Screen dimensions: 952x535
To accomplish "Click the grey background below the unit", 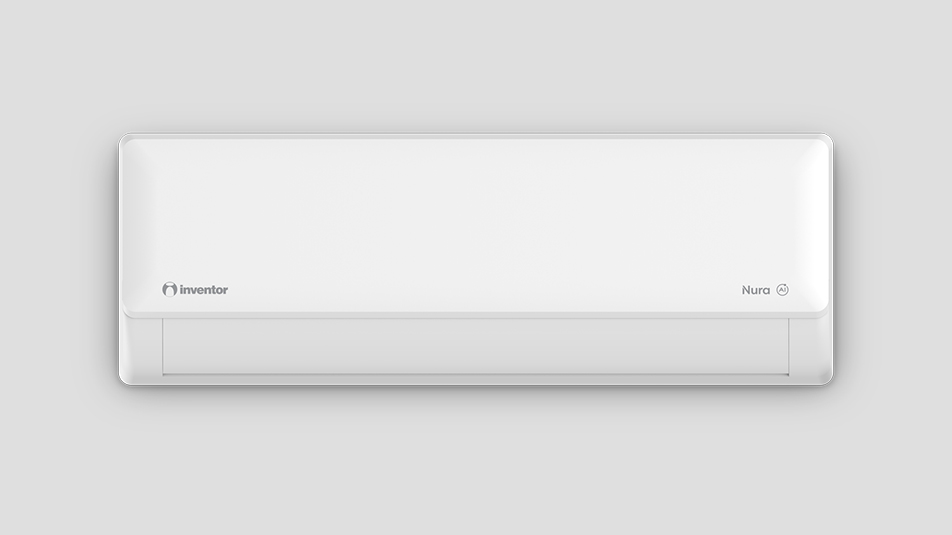I will [475, 460].
